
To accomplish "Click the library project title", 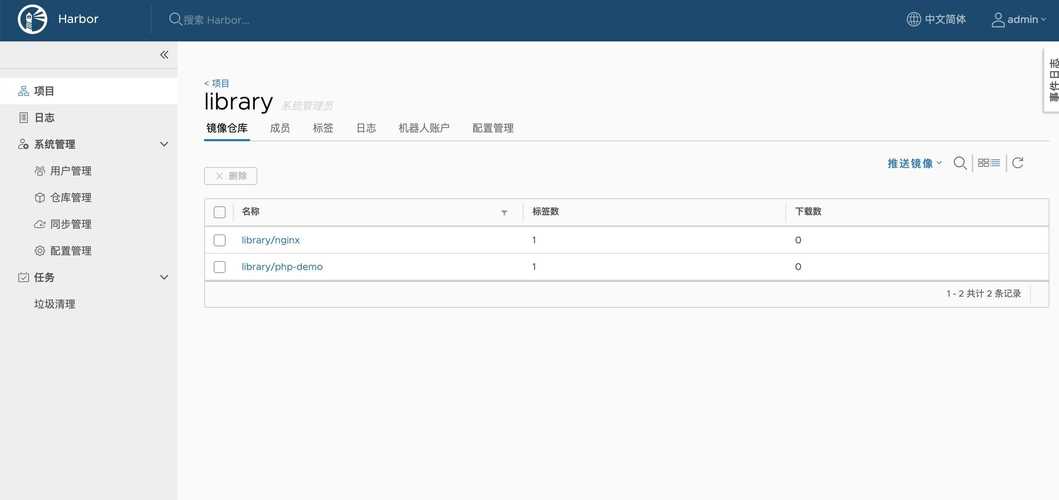I will point(238,101).
